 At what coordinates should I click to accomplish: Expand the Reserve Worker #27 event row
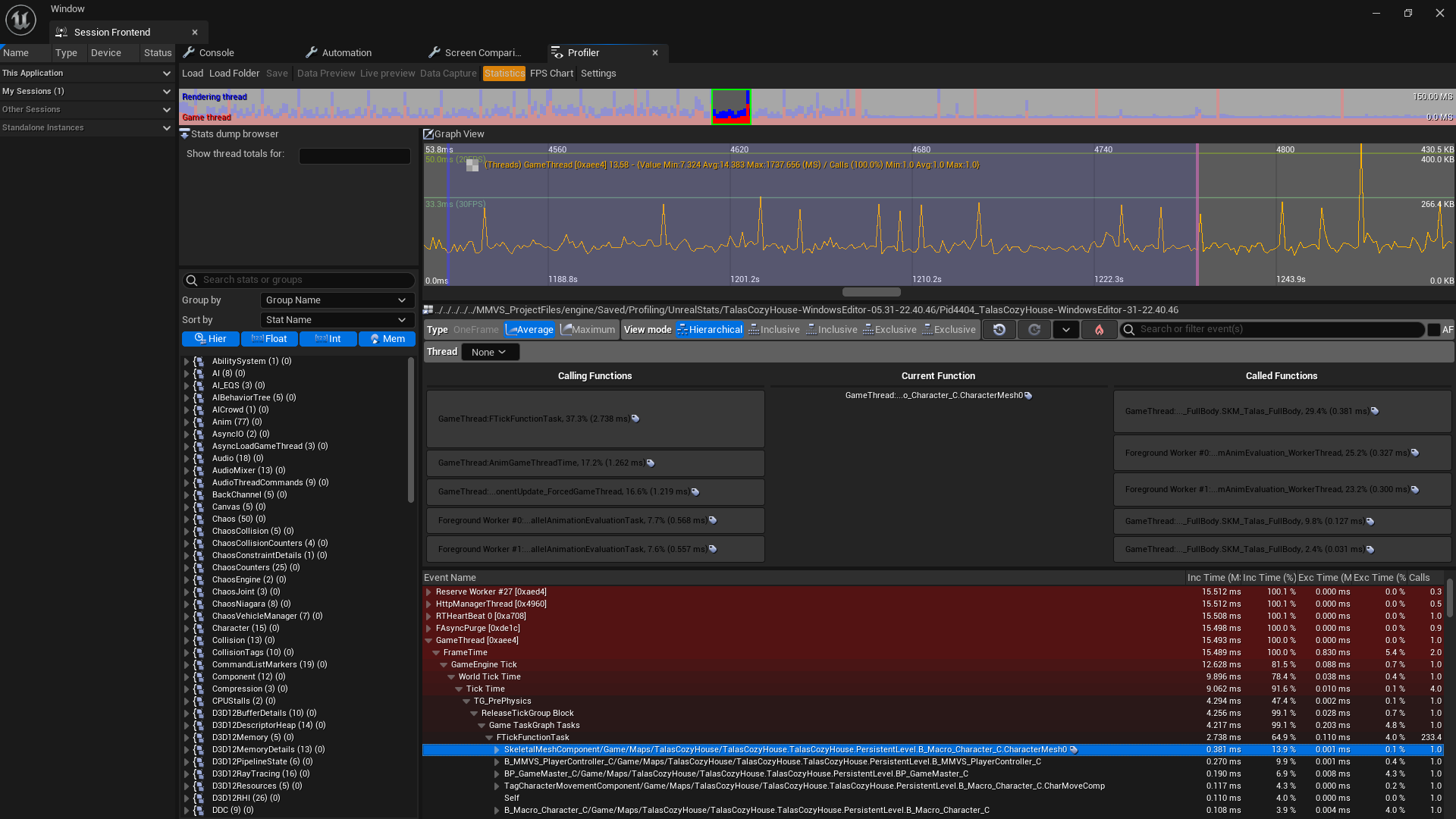428,591
